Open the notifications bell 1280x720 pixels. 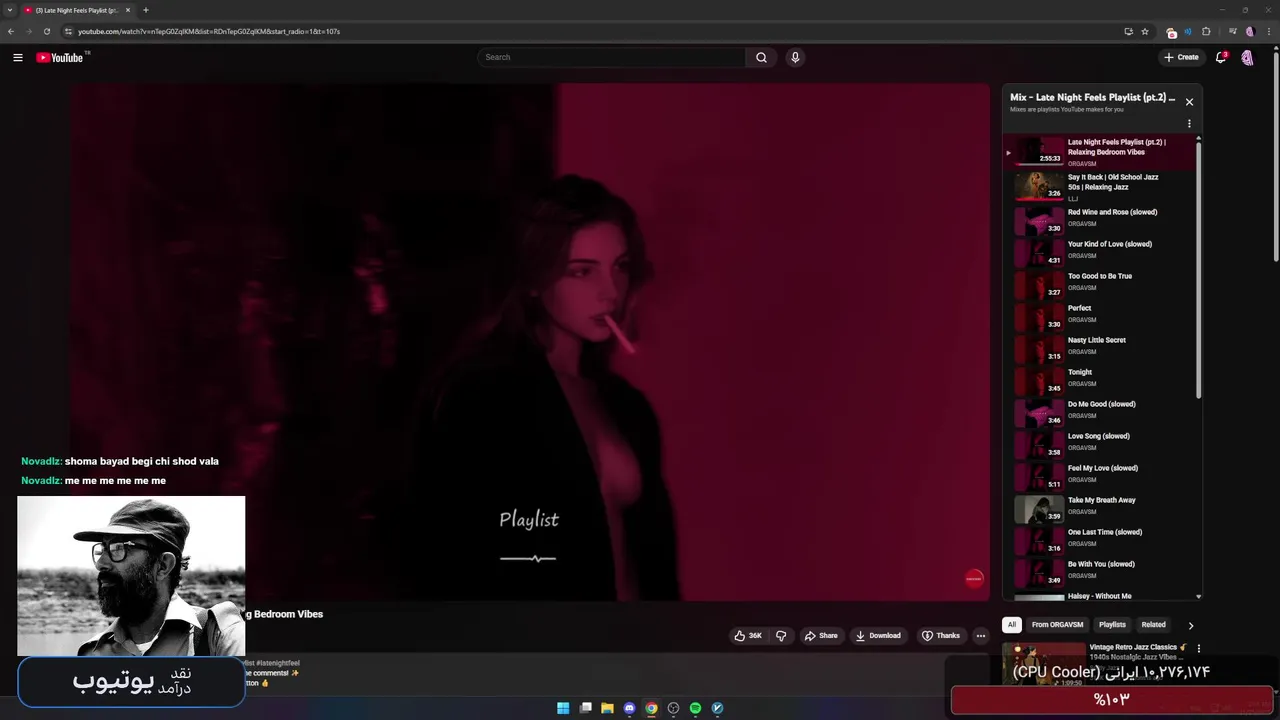(1221, 57)
